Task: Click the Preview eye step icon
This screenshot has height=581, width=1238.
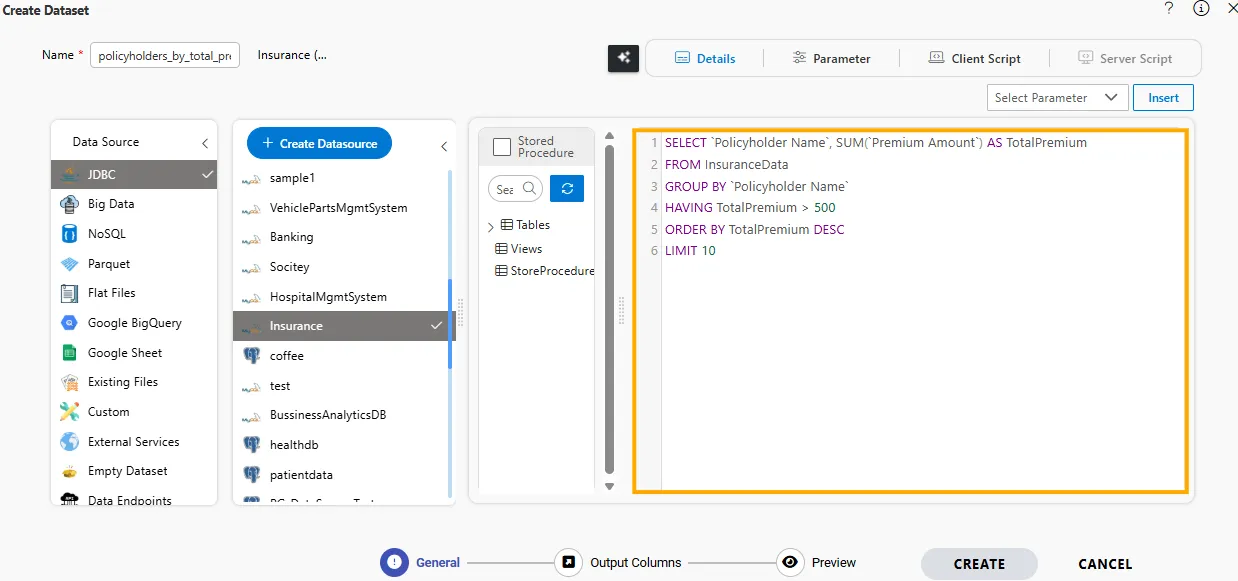Action: (x=790, y=563)
